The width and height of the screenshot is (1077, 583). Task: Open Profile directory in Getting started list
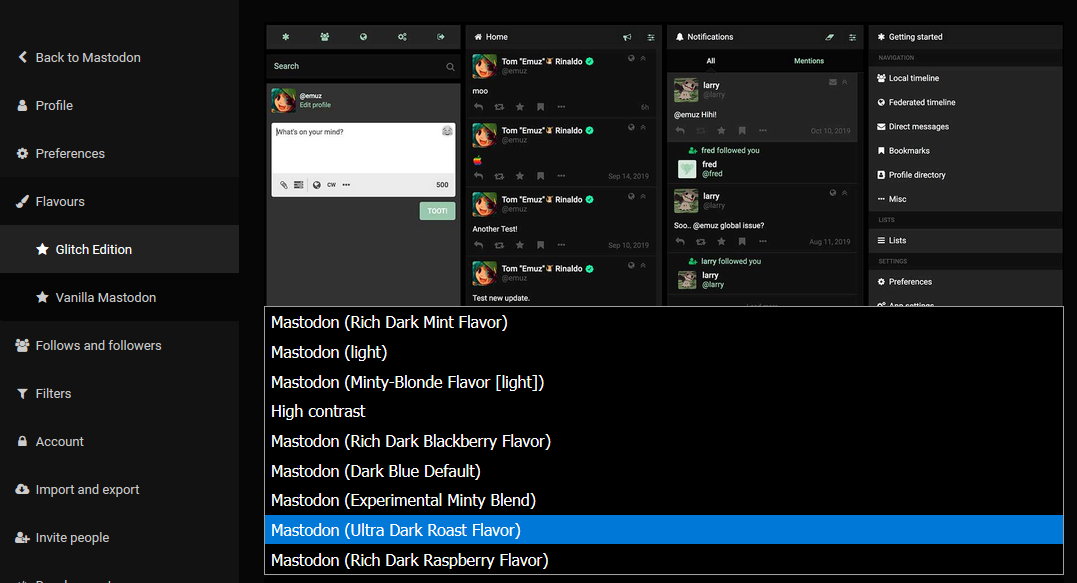click(x=966, y=175)
